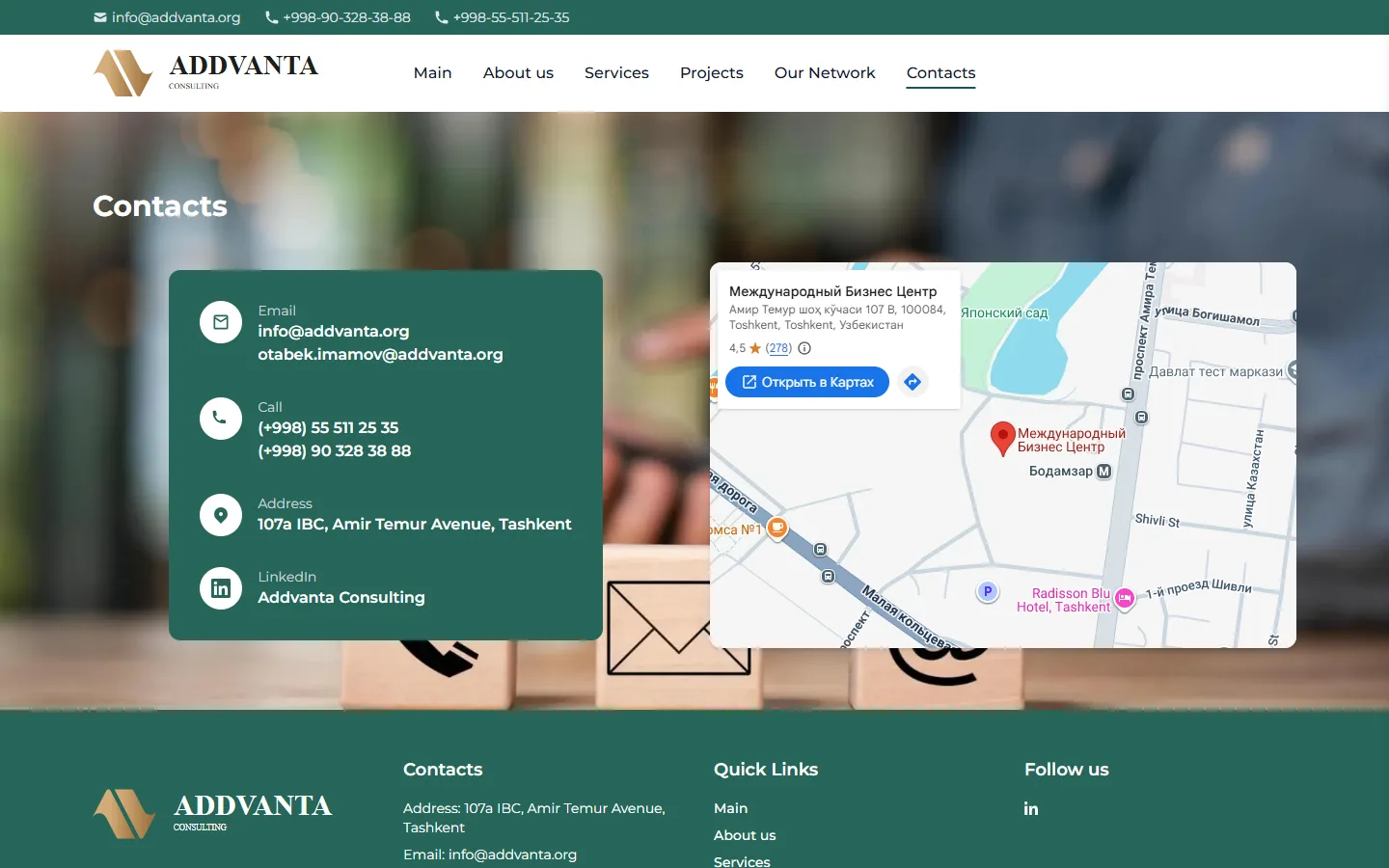Select the Contacts menu item

[x=941, y=73]
